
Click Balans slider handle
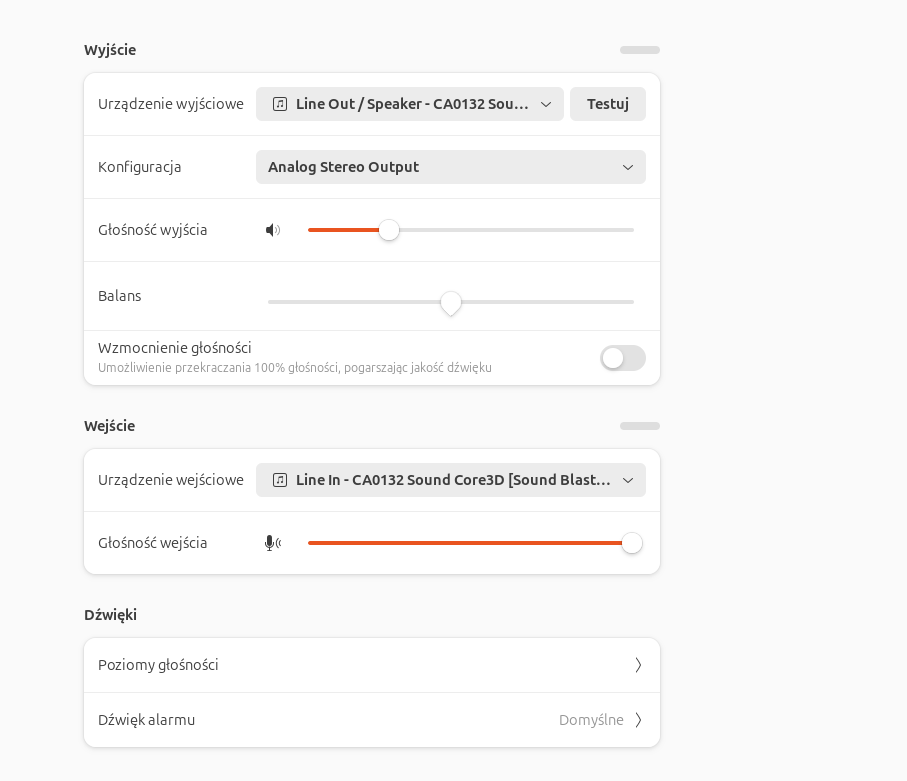point(451,303)
